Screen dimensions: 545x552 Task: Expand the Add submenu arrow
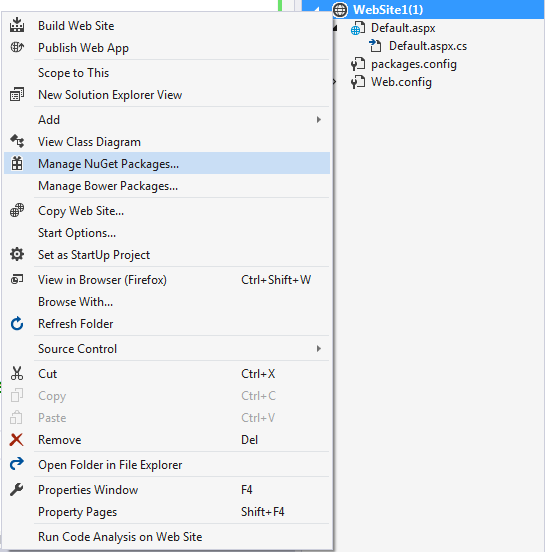click(x=319, y=120)
